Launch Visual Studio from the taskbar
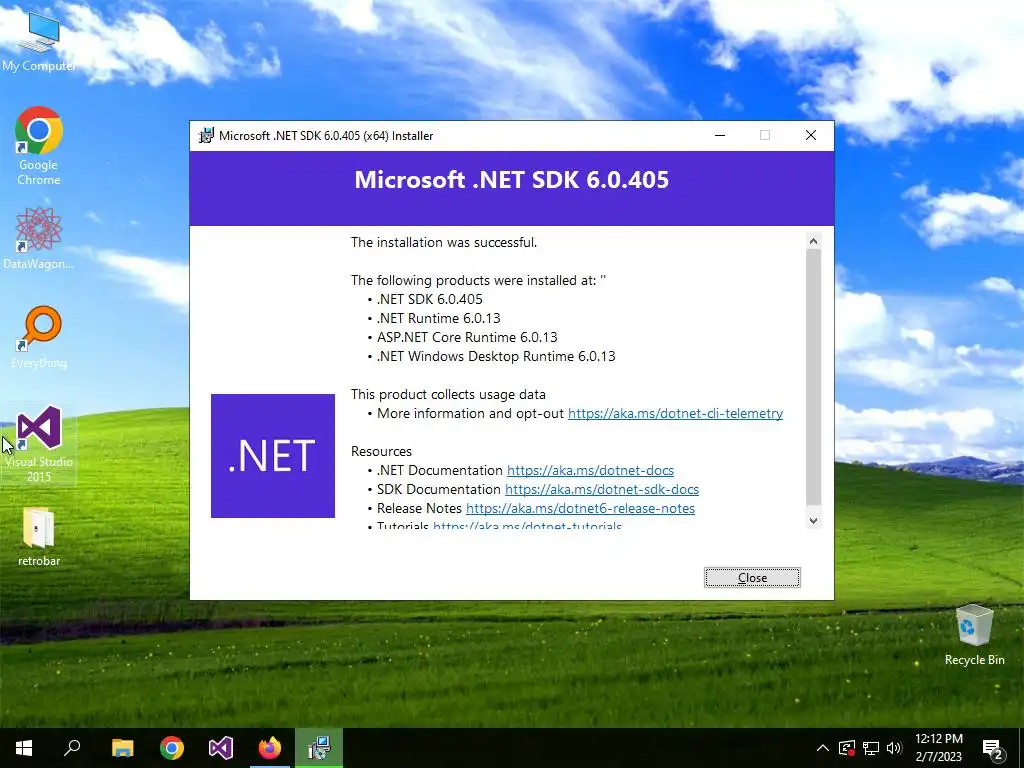 [x=221, y=748]
